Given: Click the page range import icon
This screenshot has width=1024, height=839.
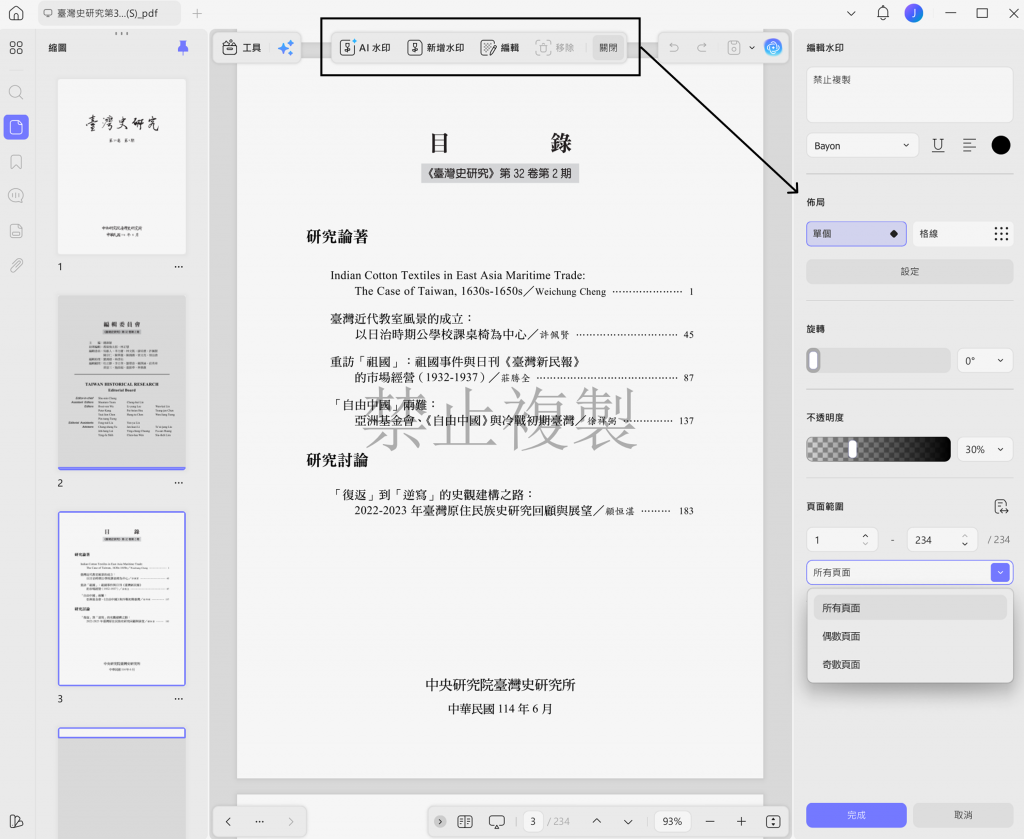Looking at the screenshot, I should pos(1000,506).
